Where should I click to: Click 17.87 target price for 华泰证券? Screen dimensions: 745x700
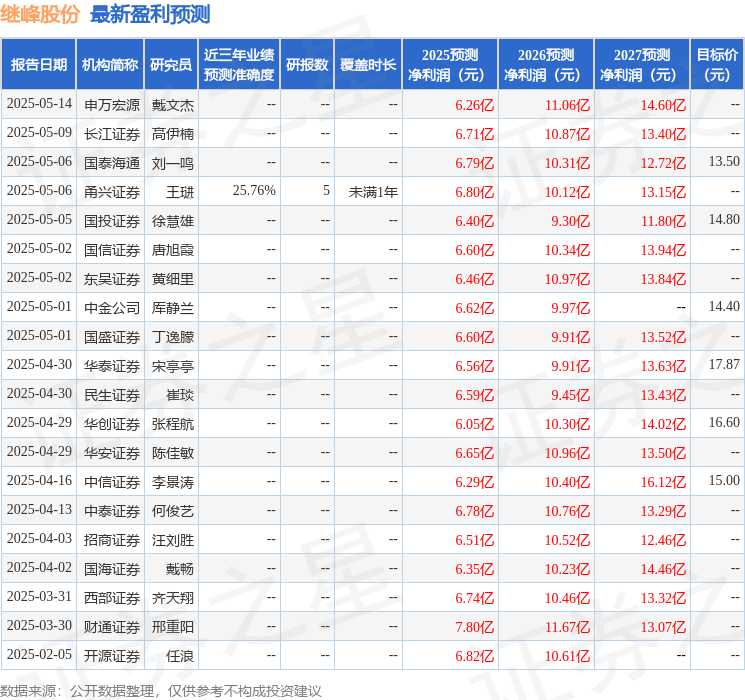click(x=723, y=365)
